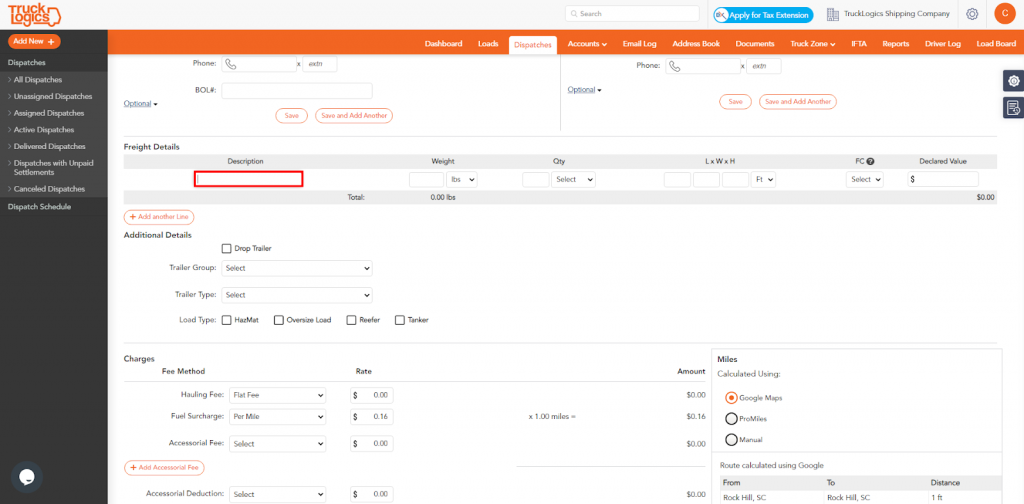
Task: Open the IFTA tab
Action: (859, 44)
